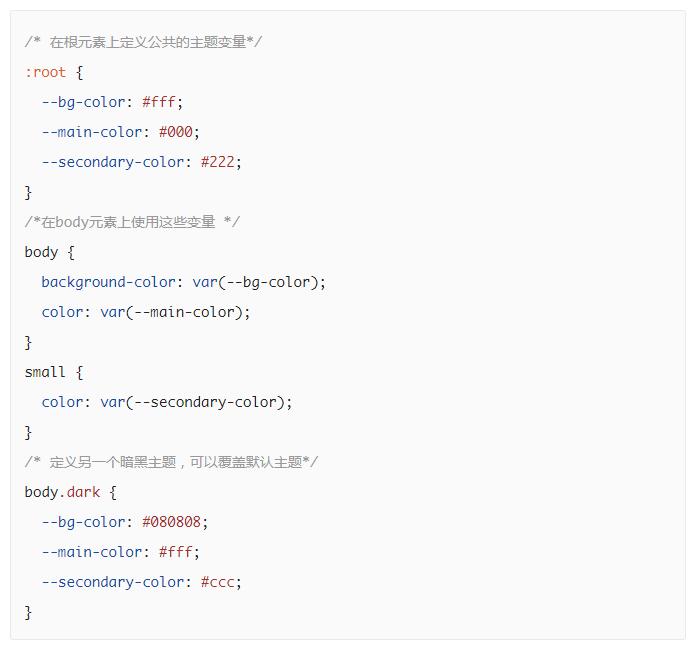The image size is (697, 645).
Task: Click the --main-color property in :root
Action: 92,132
